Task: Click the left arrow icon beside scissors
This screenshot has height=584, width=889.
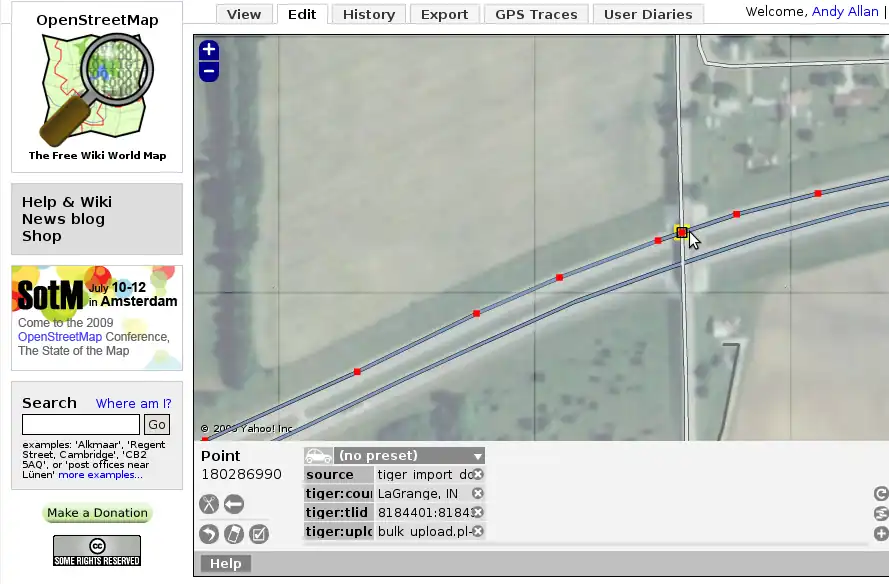Action: tap(234, 504)
